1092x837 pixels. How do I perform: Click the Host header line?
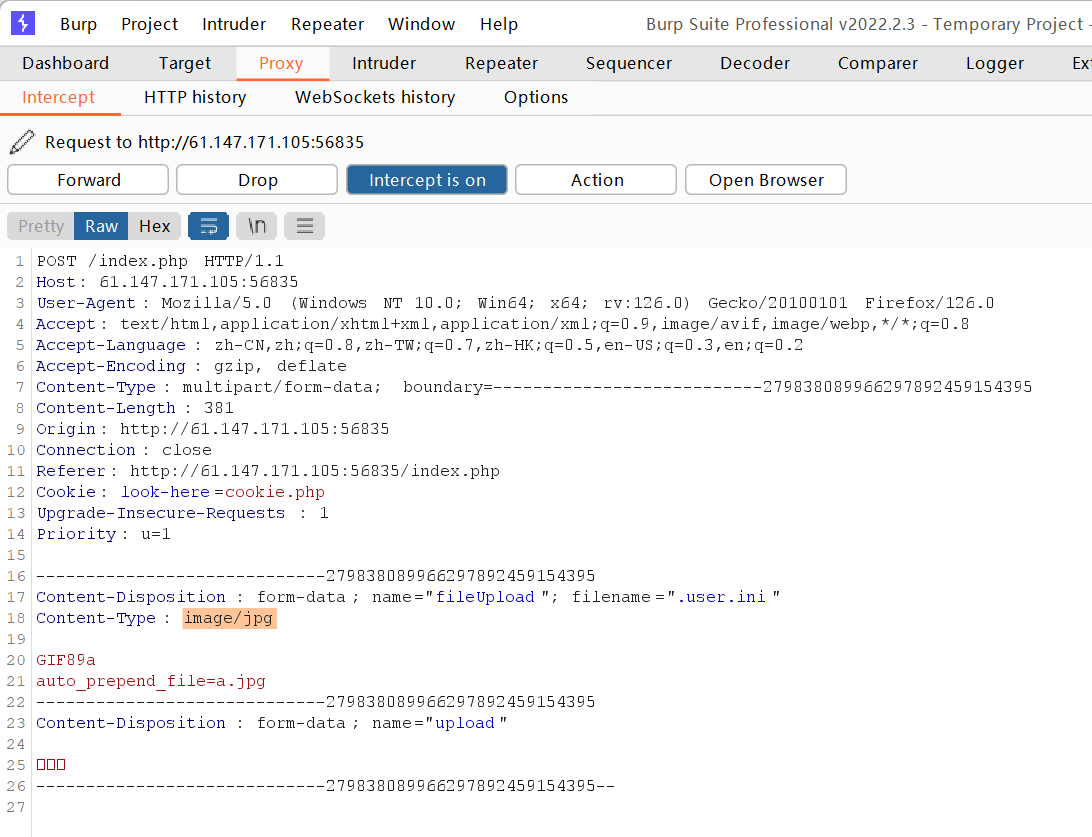coord(167,282)
